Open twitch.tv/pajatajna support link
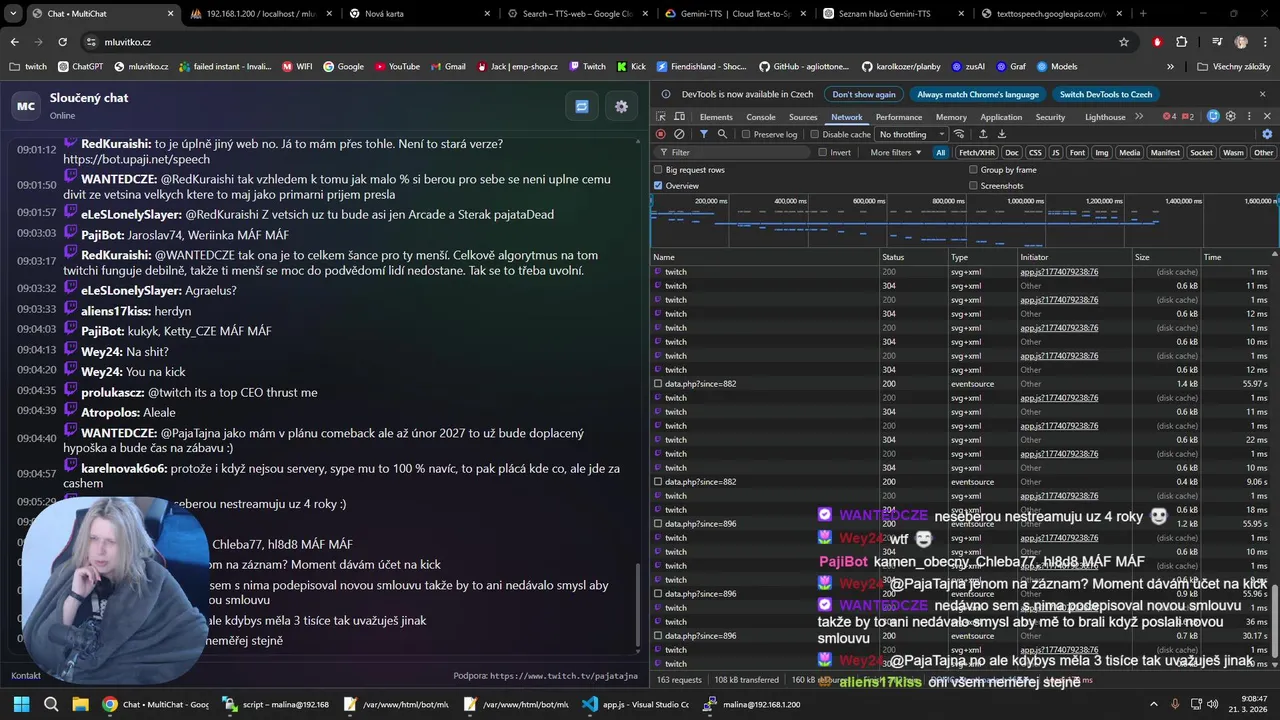 pyautogui.click(x=564, y=676)
